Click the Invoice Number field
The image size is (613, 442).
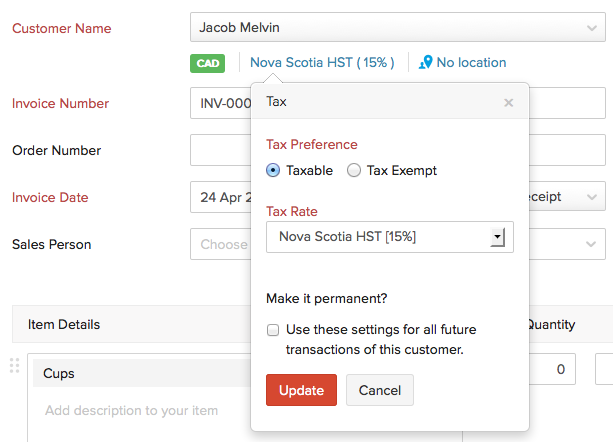[x=219, y=103]
